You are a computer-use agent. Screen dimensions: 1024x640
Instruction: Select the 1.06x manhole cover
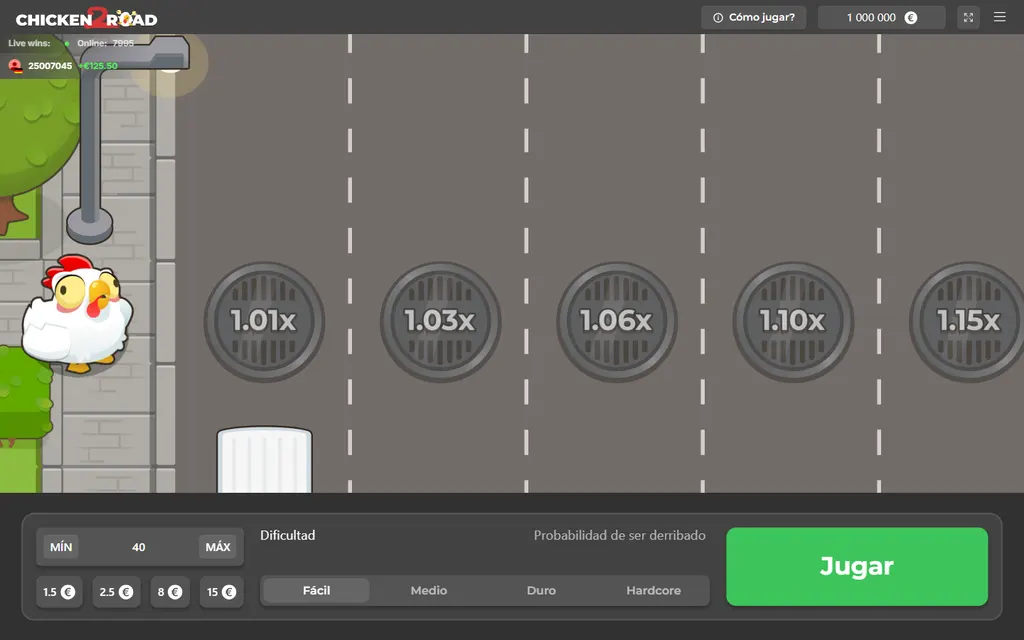[x=616, y=321]
